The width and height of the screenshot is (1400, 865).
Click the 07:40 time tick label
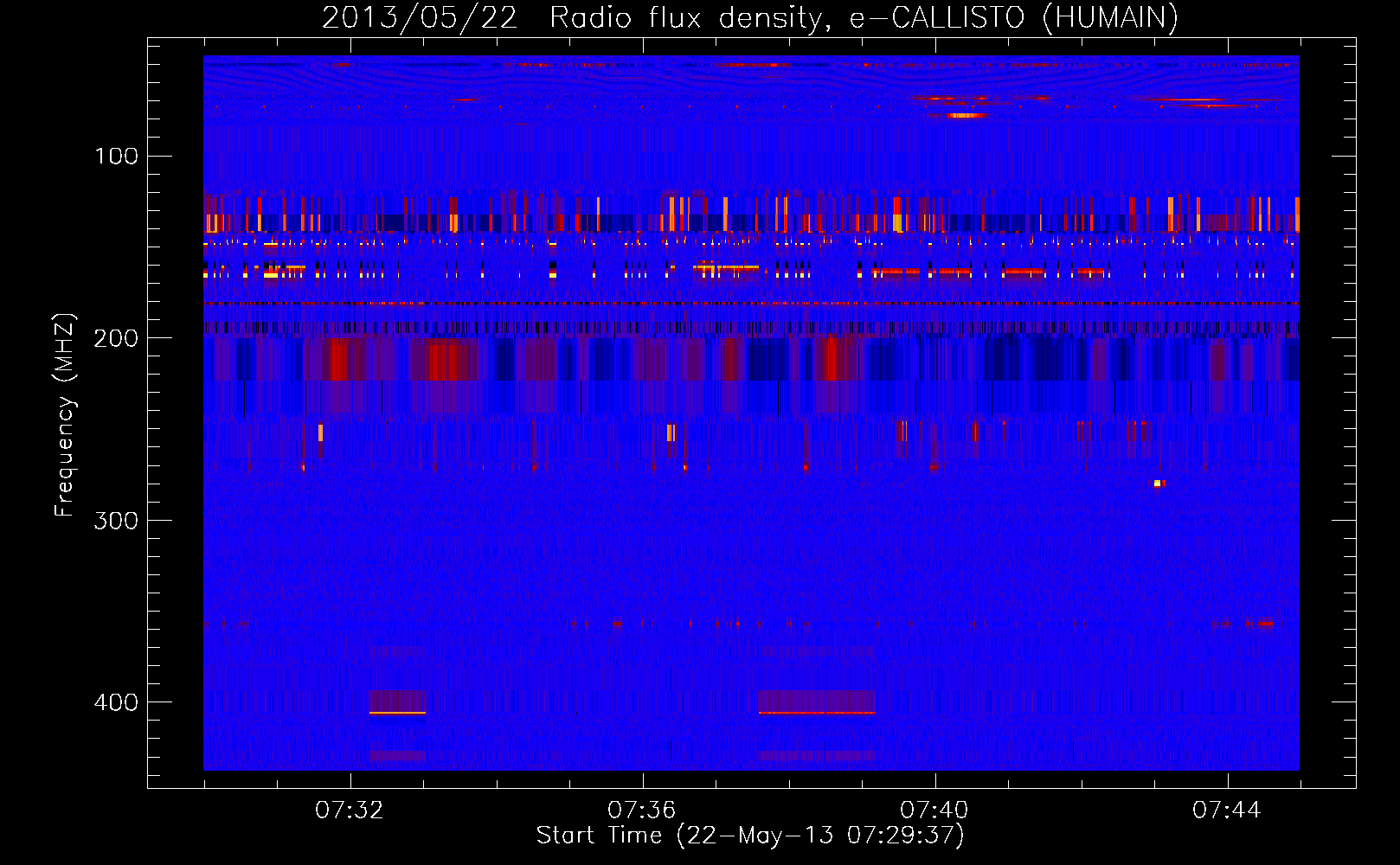click(x=934, y=810)
